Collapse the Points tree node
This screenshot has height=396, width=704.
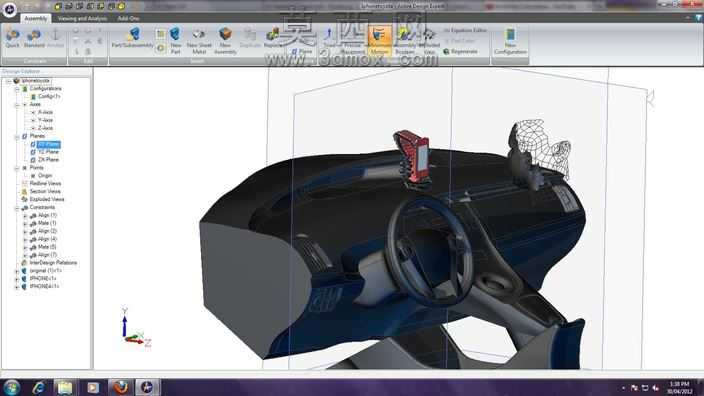tap(17, 168)
